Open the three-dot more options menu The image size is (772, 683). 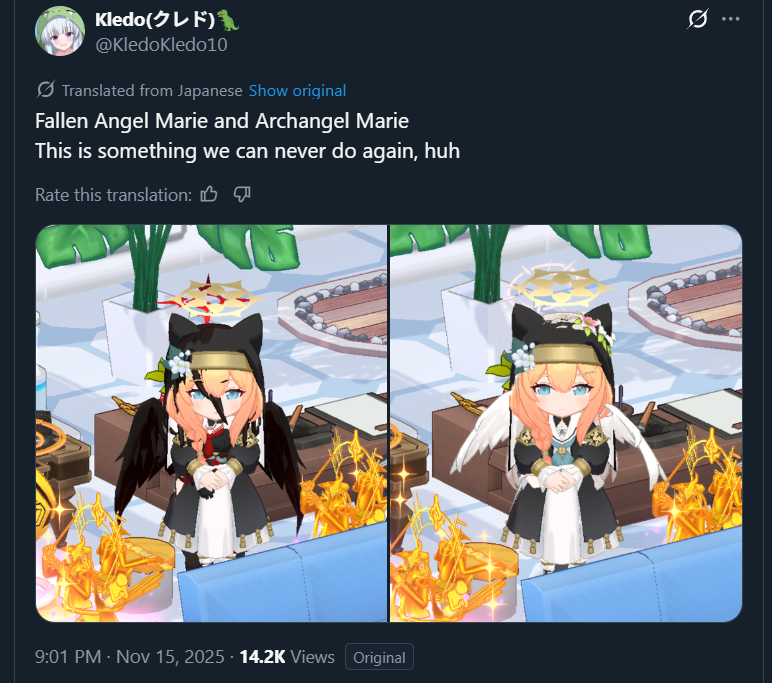point(730,19)
